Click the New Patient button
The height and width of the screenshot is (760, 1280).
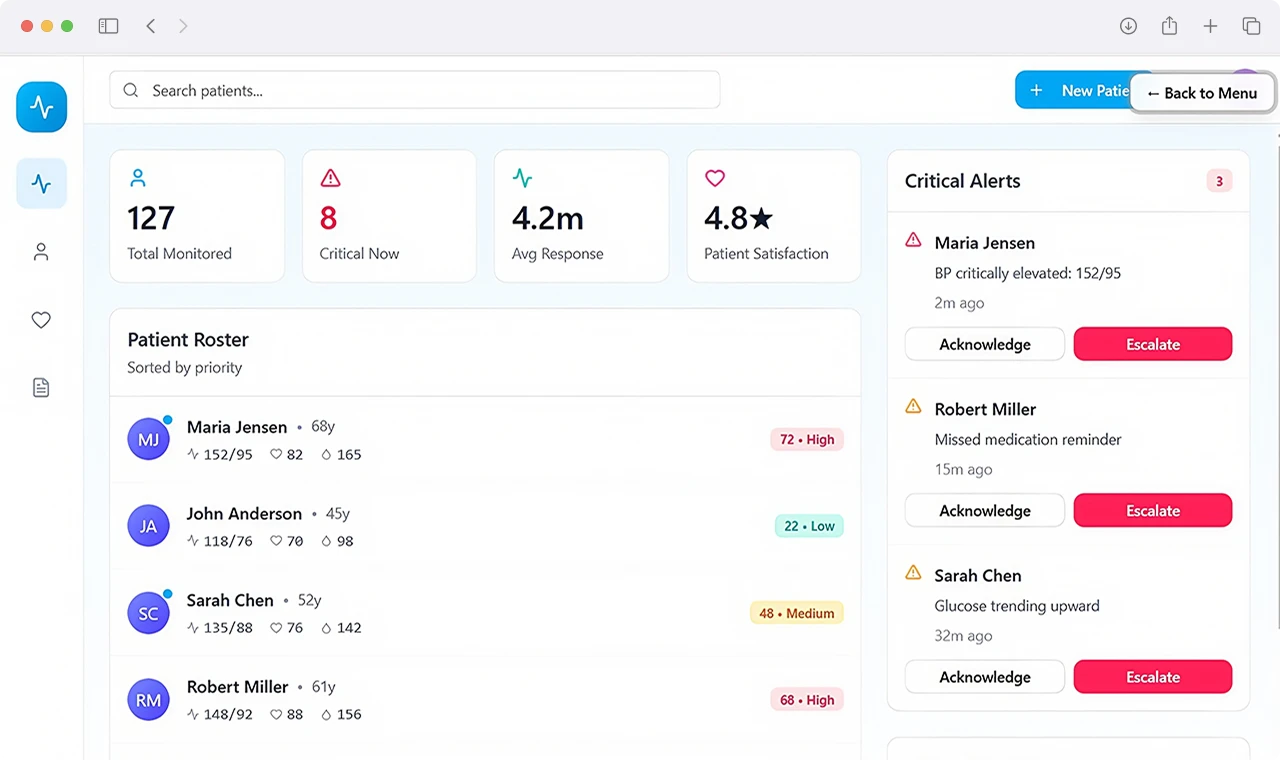point(1072,90)
